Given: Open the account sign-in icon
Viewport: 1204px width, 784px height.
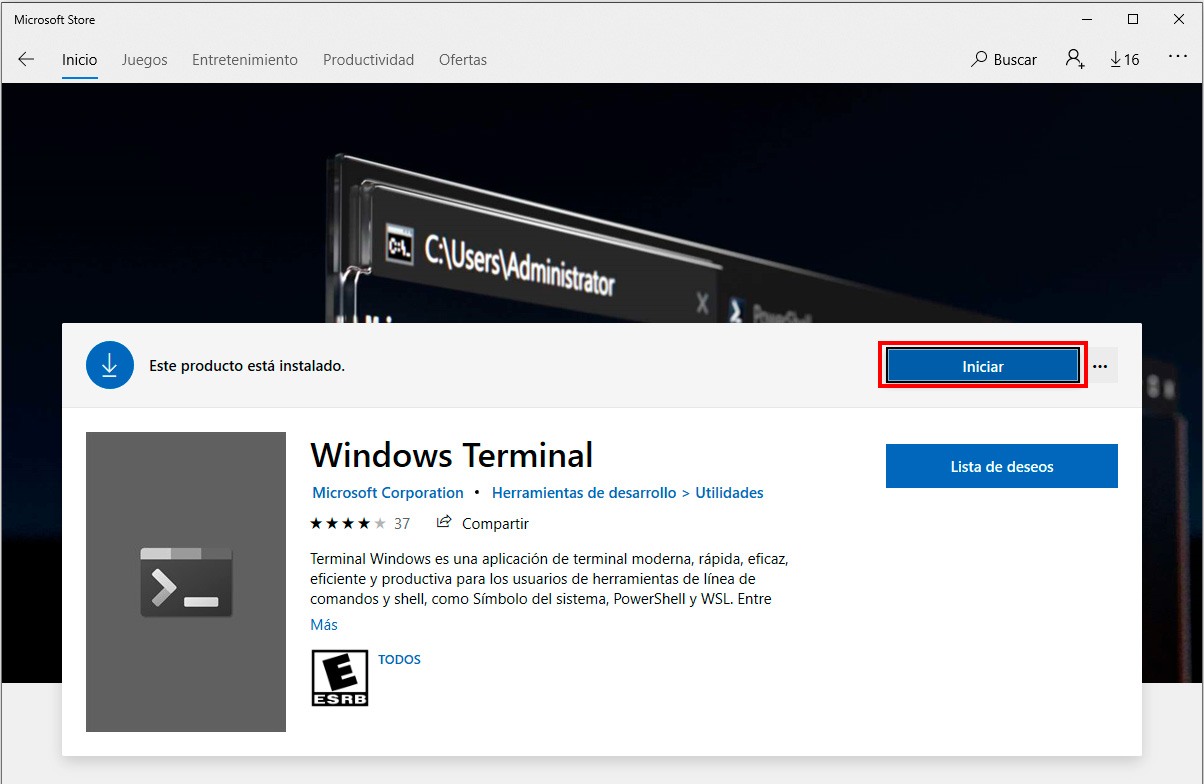Looking at the screenshot, I should [x=1075, y=59].
